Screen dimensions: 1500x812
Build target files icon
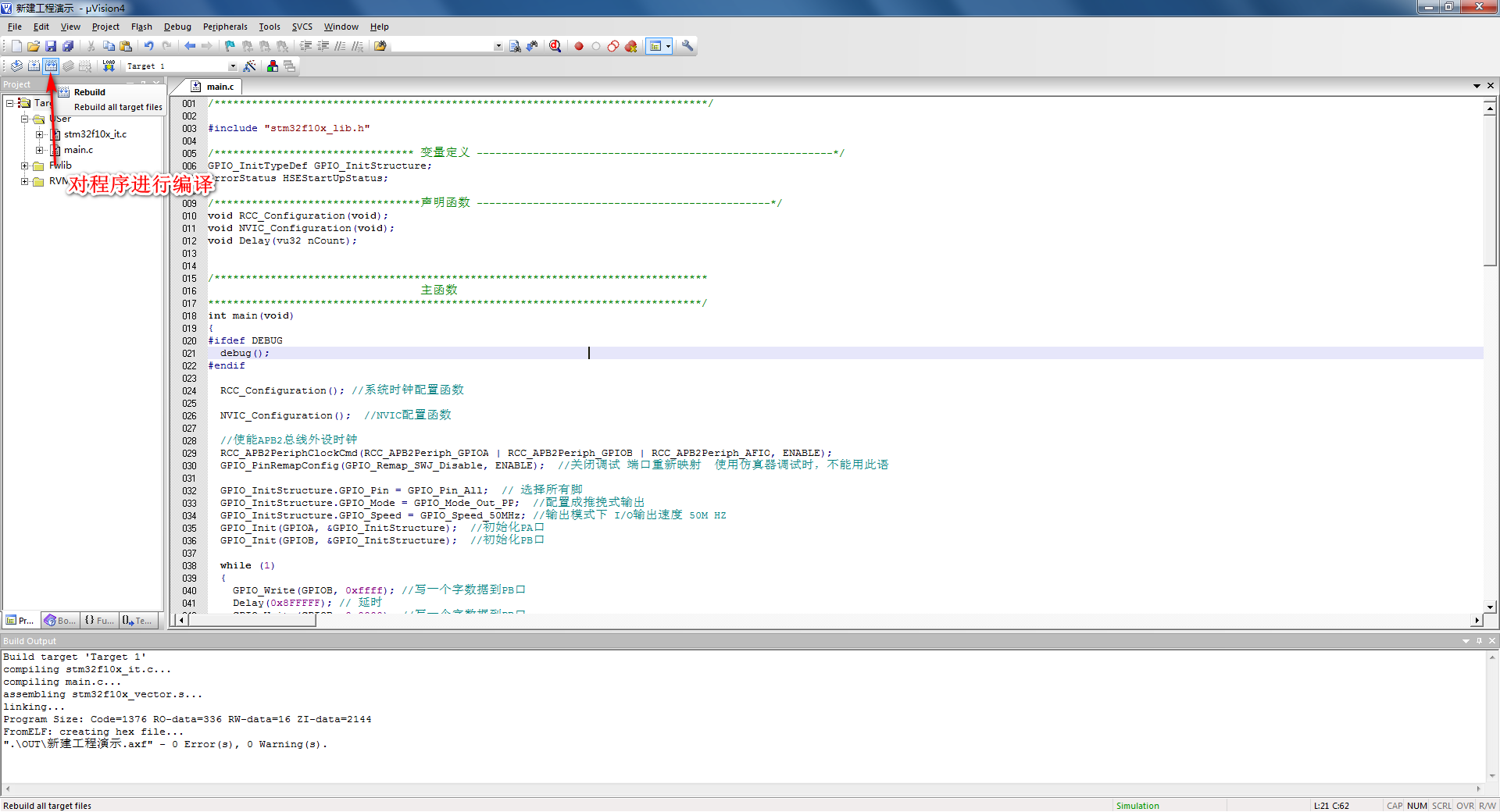click(34, 66)
